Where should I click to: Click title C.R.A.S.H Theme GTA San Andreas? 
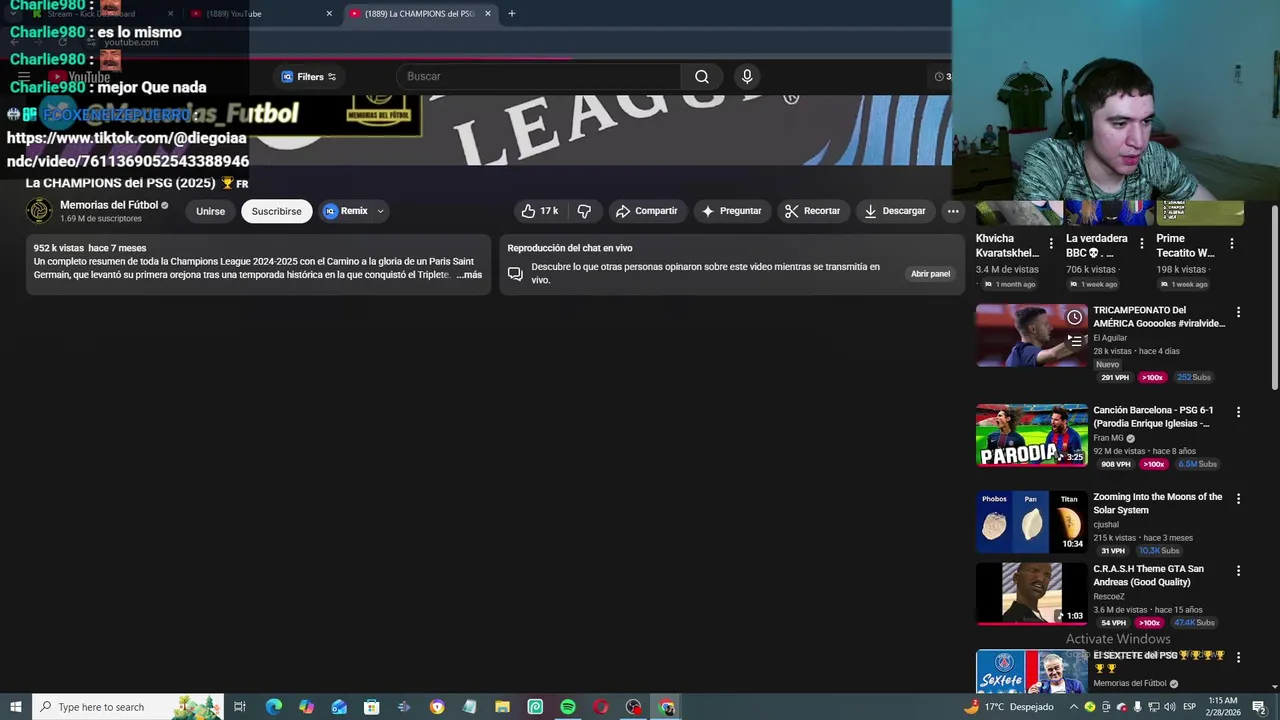[x=1148, y=575]
